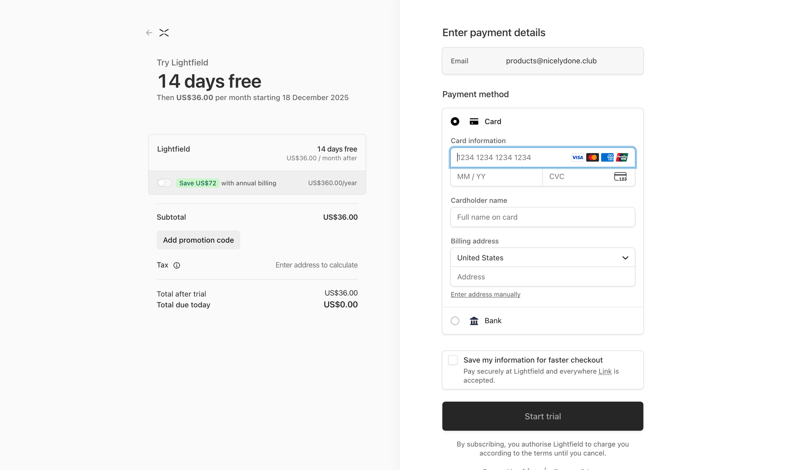The image size is (800, 470).
Task: Click the MM / YY expiry field
Action: [x=496, y=177]
